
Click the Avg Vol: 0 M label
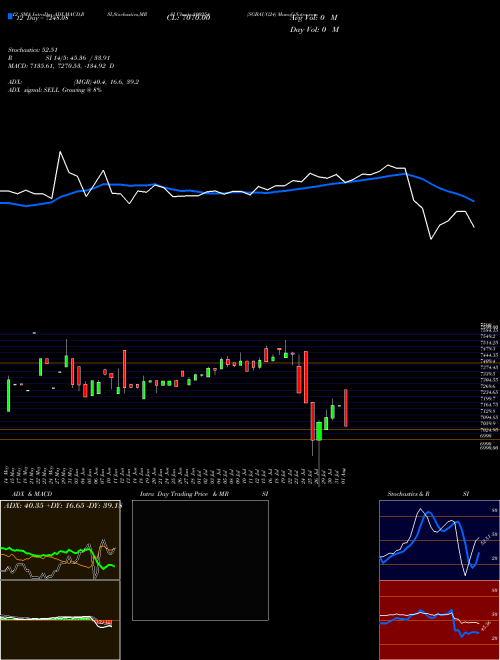coord(314,18)
